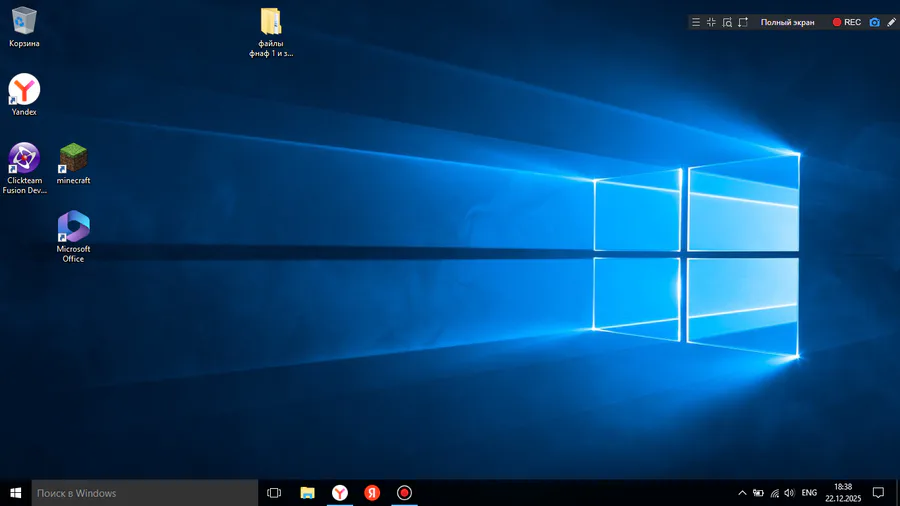
Task: Select the файлы фнаф folder icon
Action: (271, 32)
